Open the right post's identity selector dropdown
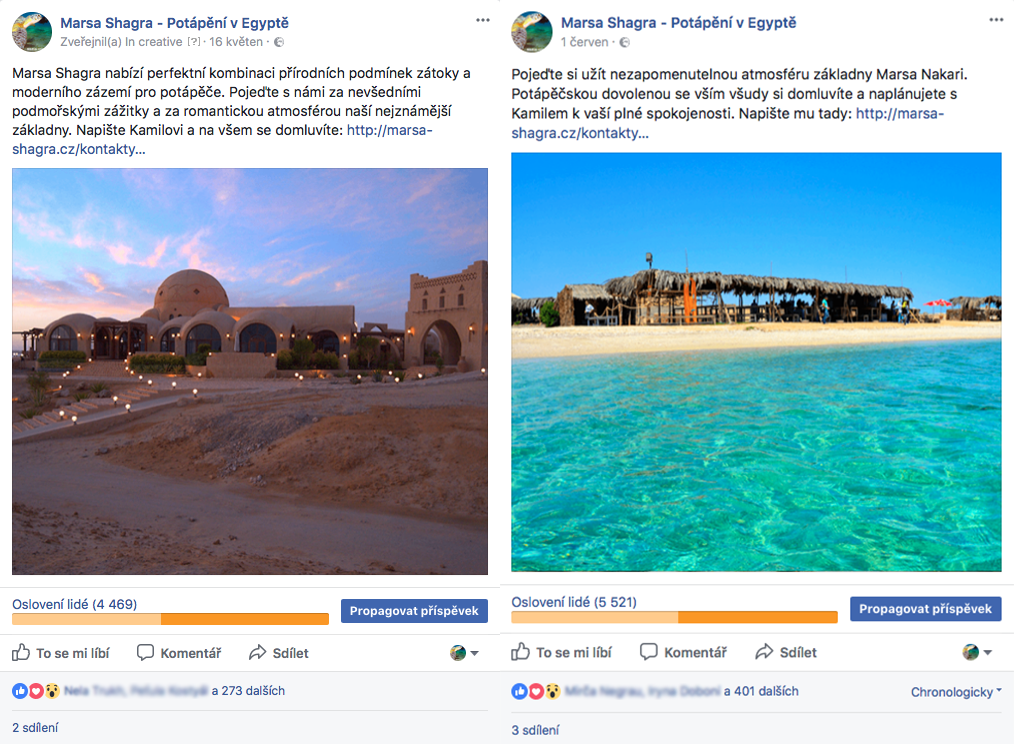1014x744 pixels. (977, 652)
